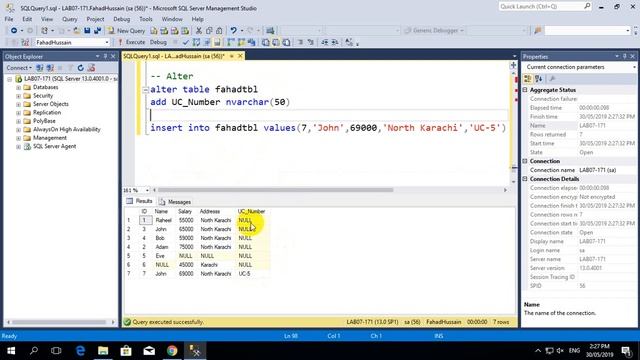Viewport: 640px width, 360px height.
Task: Click the Decrease Indent icon
Action: tap(324, 42)
